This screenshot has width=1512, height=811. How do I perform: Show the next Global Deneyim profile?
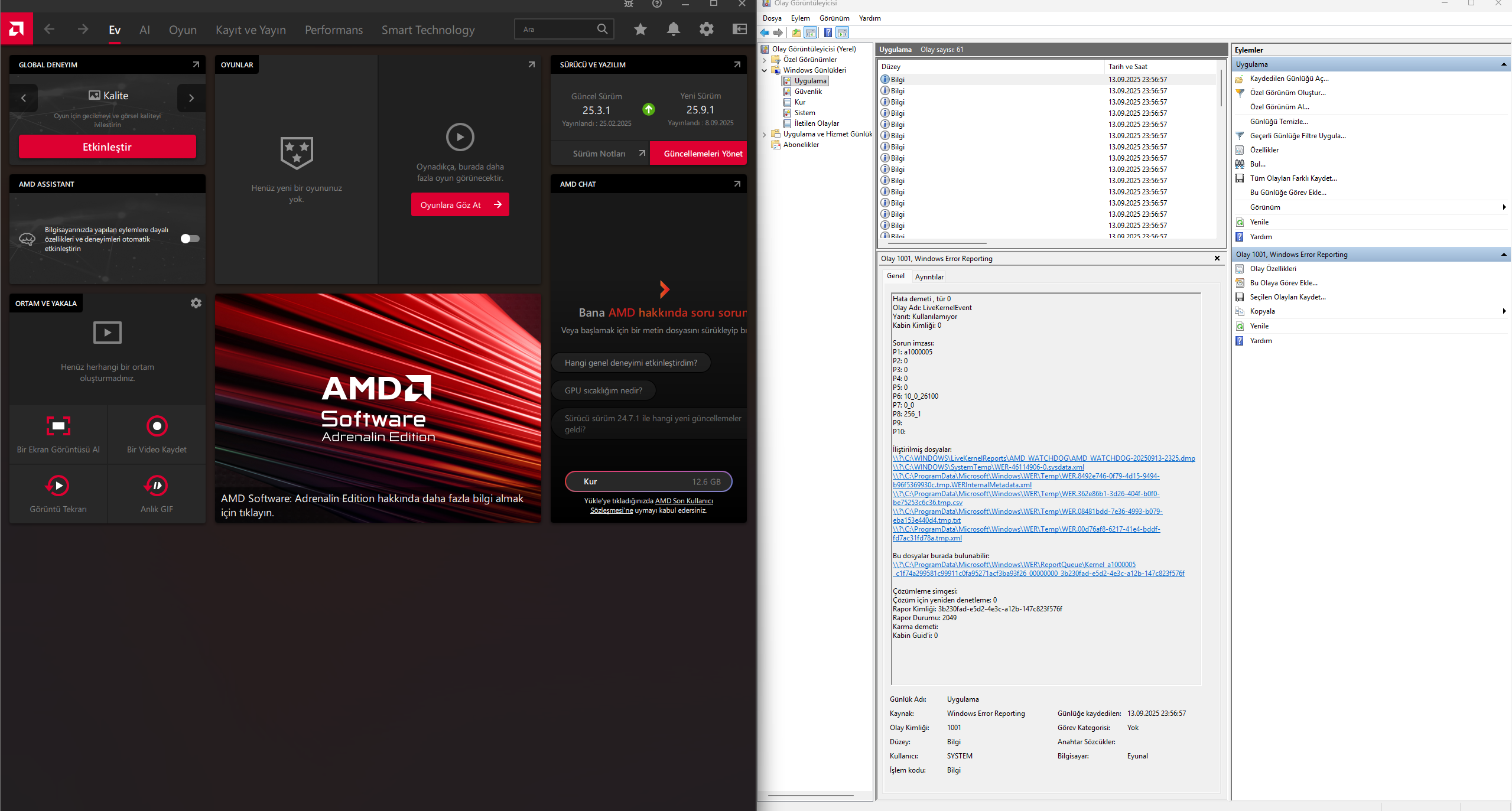coord(191,98)
